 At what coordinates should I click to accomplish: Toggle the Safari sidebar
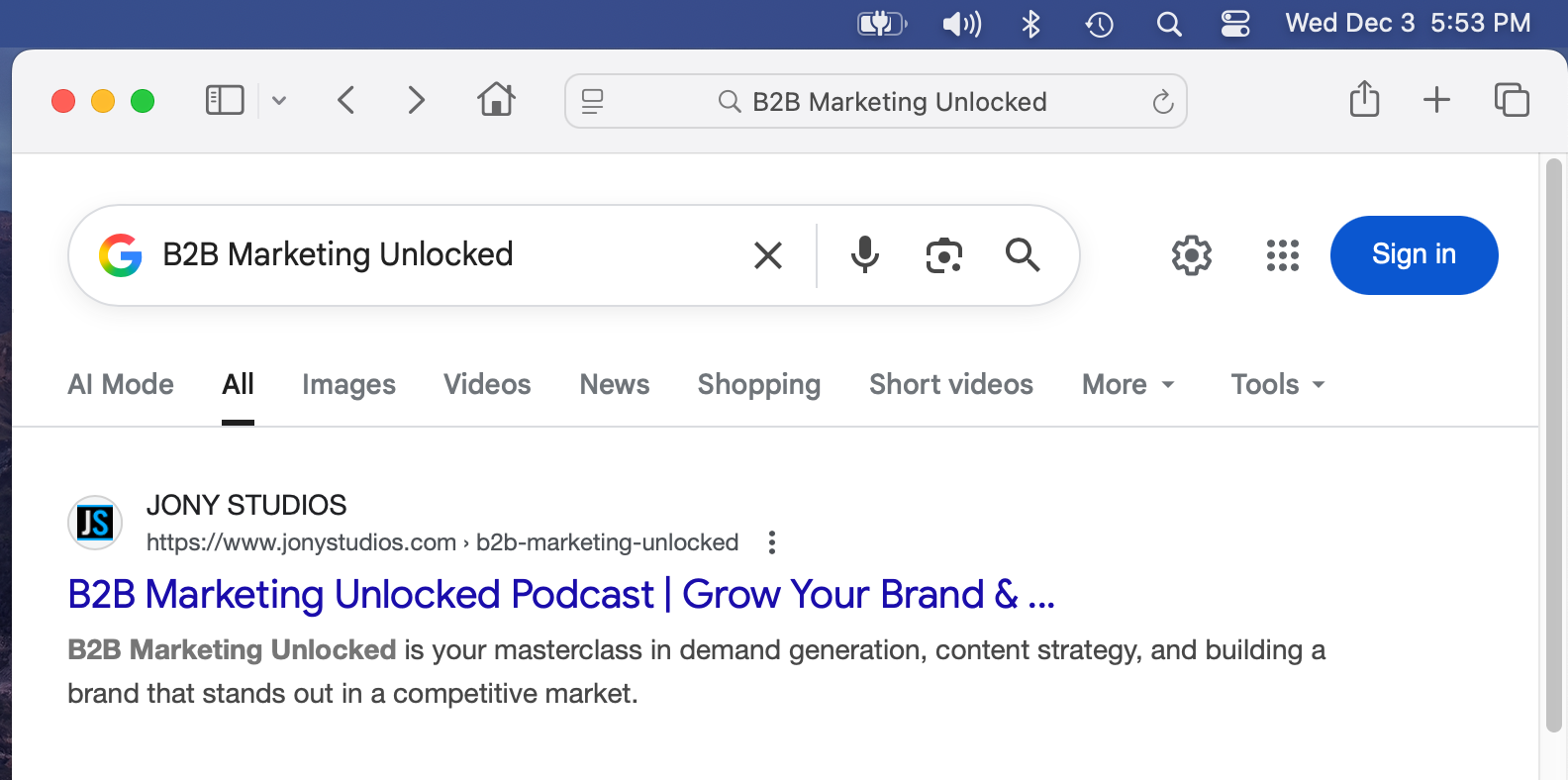[x=225, y=100]
